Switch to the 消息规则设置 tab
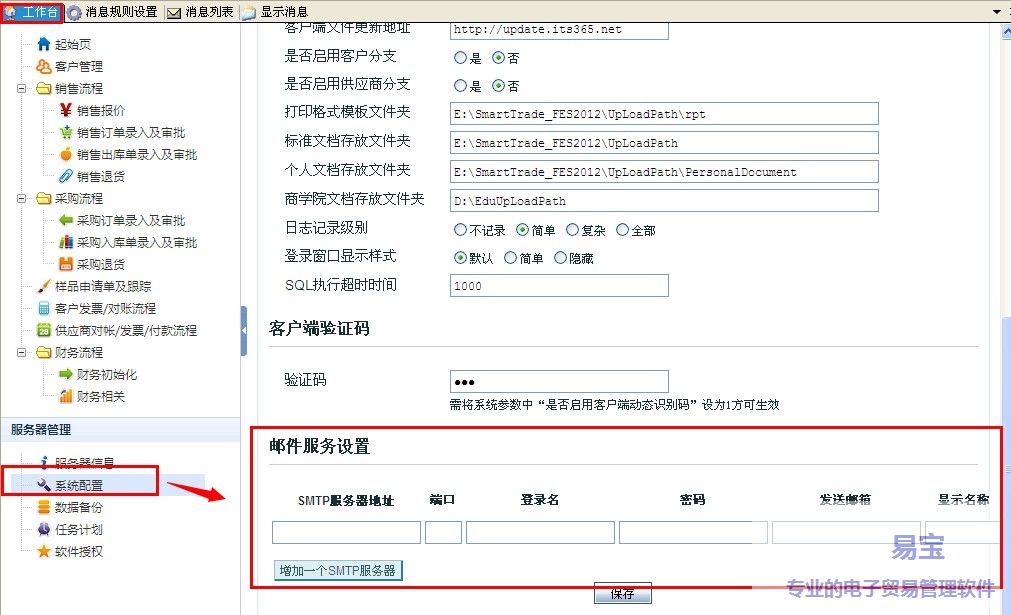Screen dimensions: 1011x615 point(113,12)
